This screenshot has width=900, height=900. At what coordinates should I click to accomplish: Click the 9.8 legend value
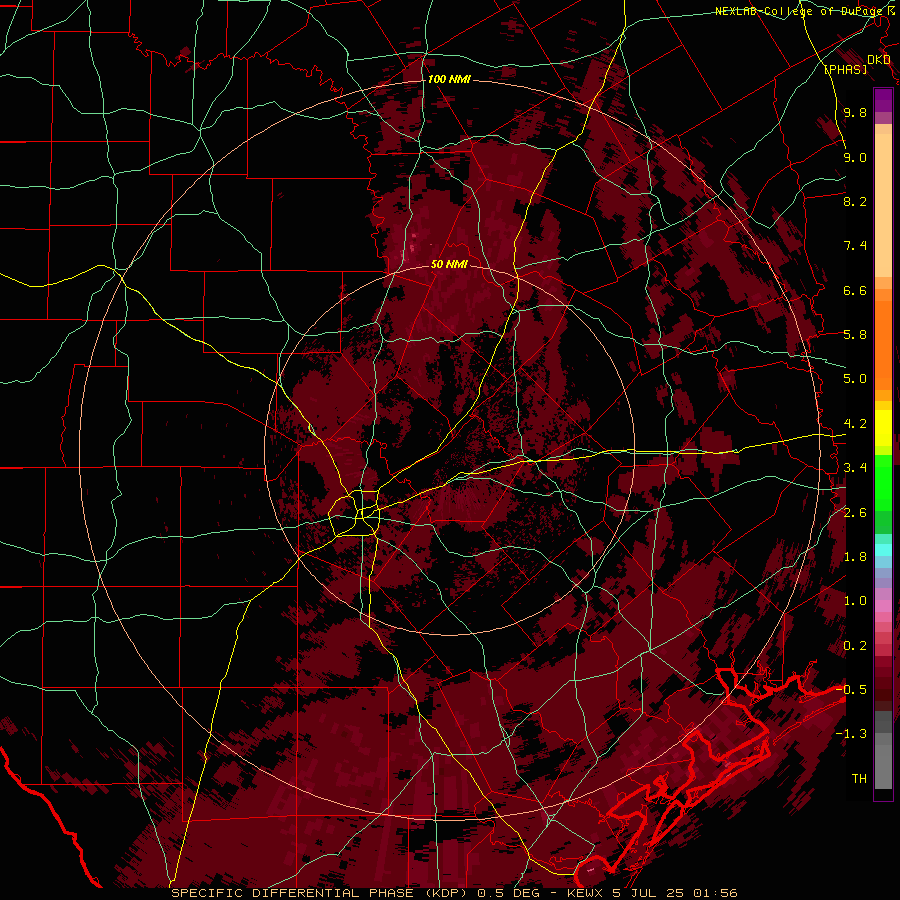[855, 112]
